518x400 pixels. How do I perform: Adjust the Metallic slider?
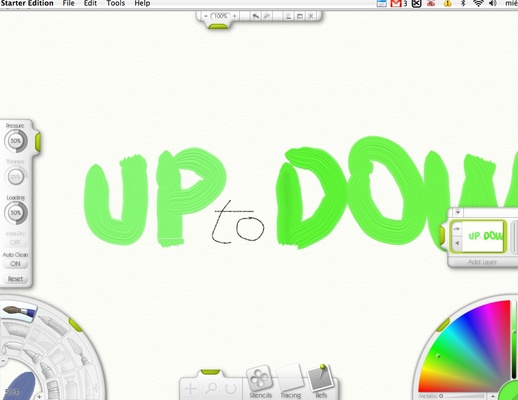(451, 396)
